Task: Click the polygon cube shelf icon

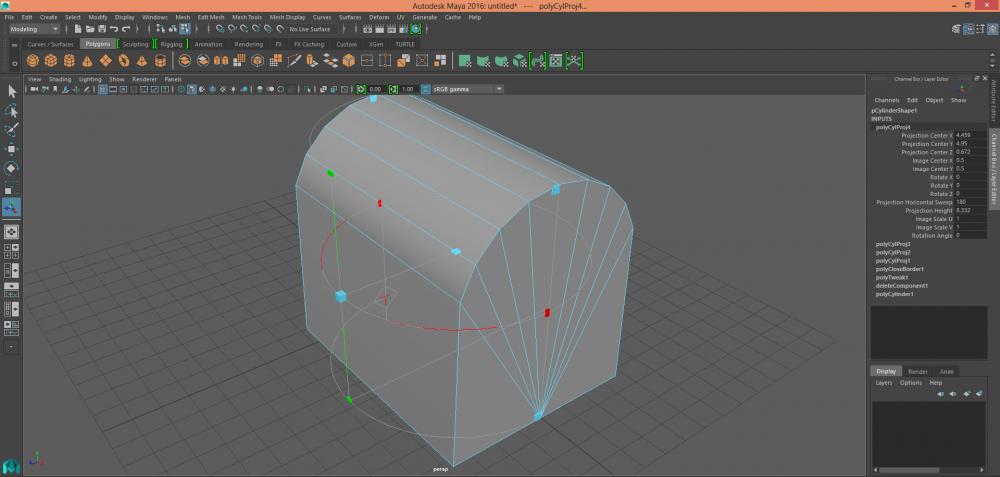Action: tap(50, 61)
